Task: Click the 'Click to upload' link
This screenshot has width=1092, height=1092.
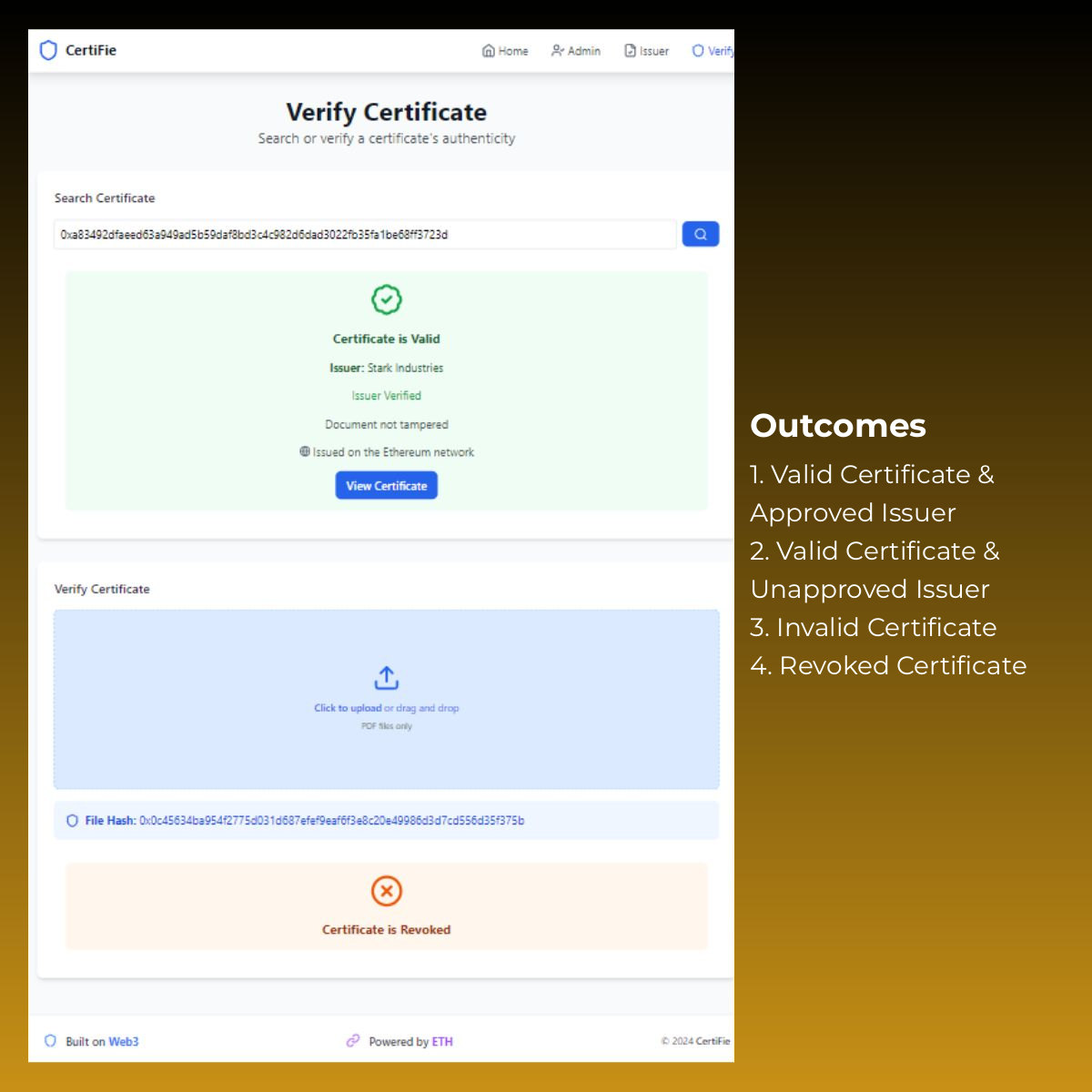Action: click(348, 708)
